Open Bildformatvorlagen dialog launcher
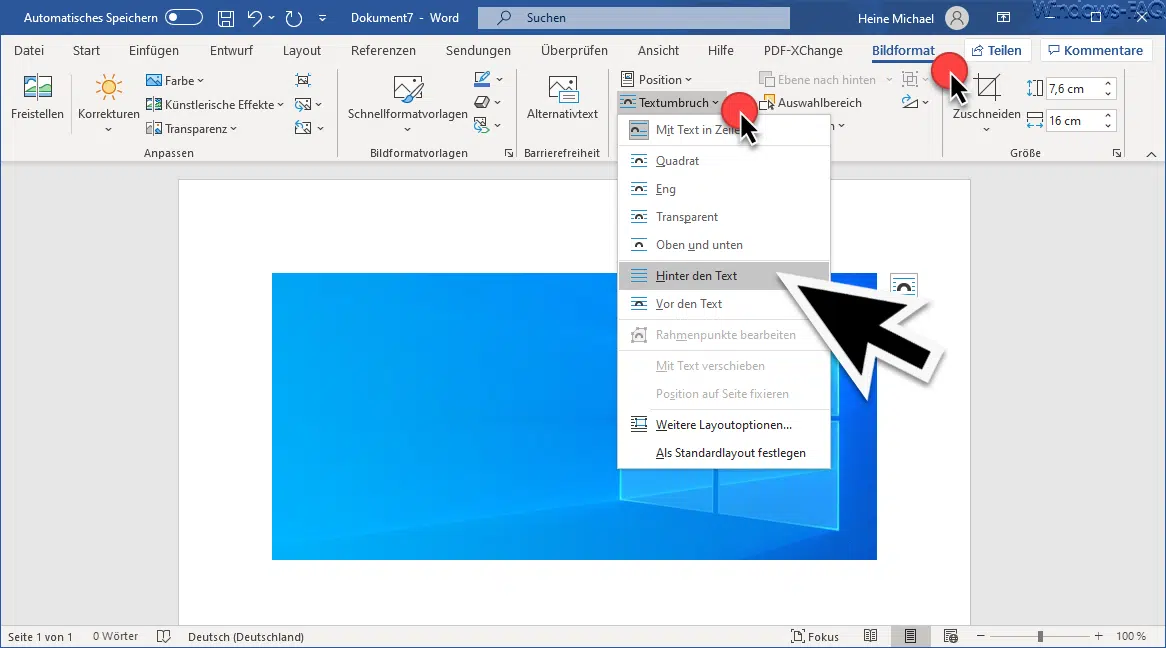This screenshot has width=1166, height=648. coord(509,153)
